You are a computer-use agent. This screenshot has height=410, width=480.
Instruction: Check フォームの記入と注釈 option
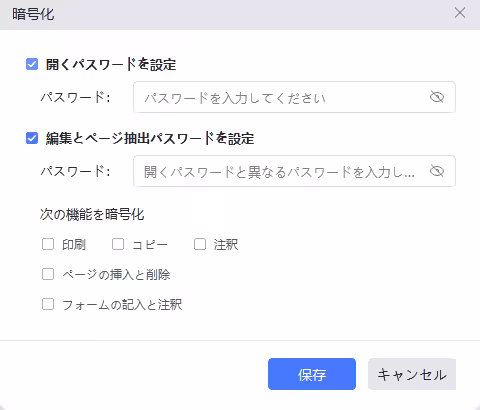48,304
